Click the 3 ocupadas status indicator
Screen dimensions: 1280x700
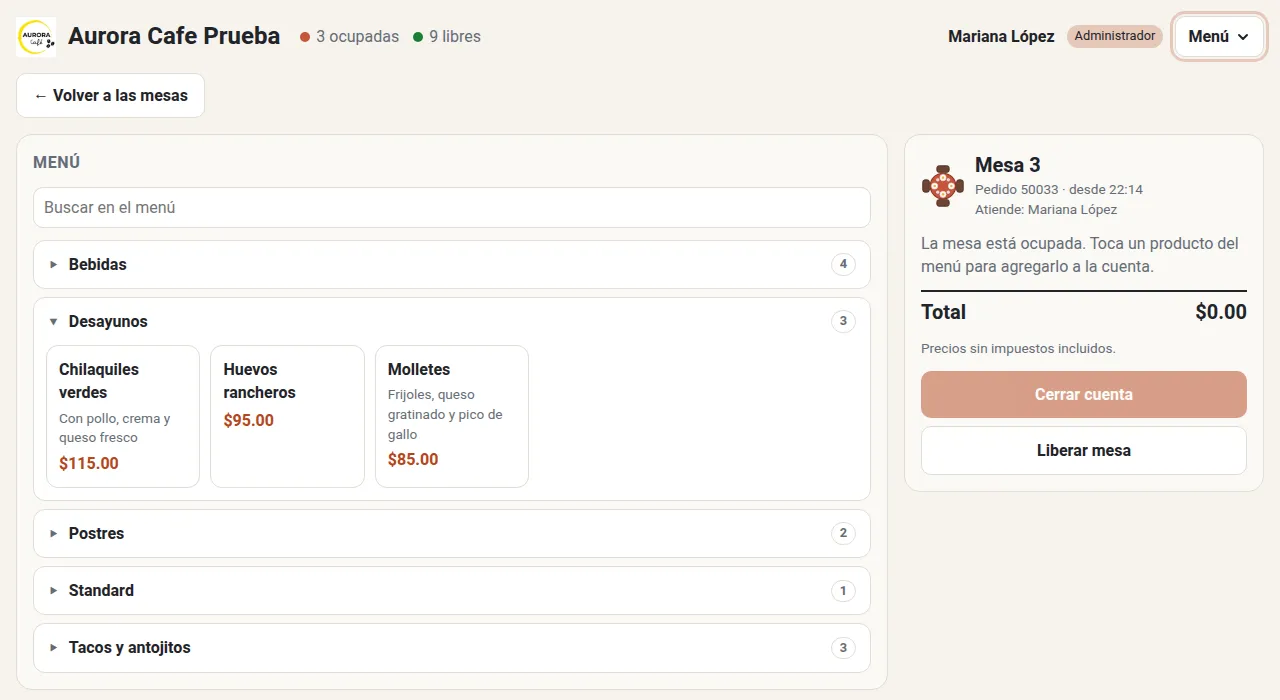click(x=349, y=37)
